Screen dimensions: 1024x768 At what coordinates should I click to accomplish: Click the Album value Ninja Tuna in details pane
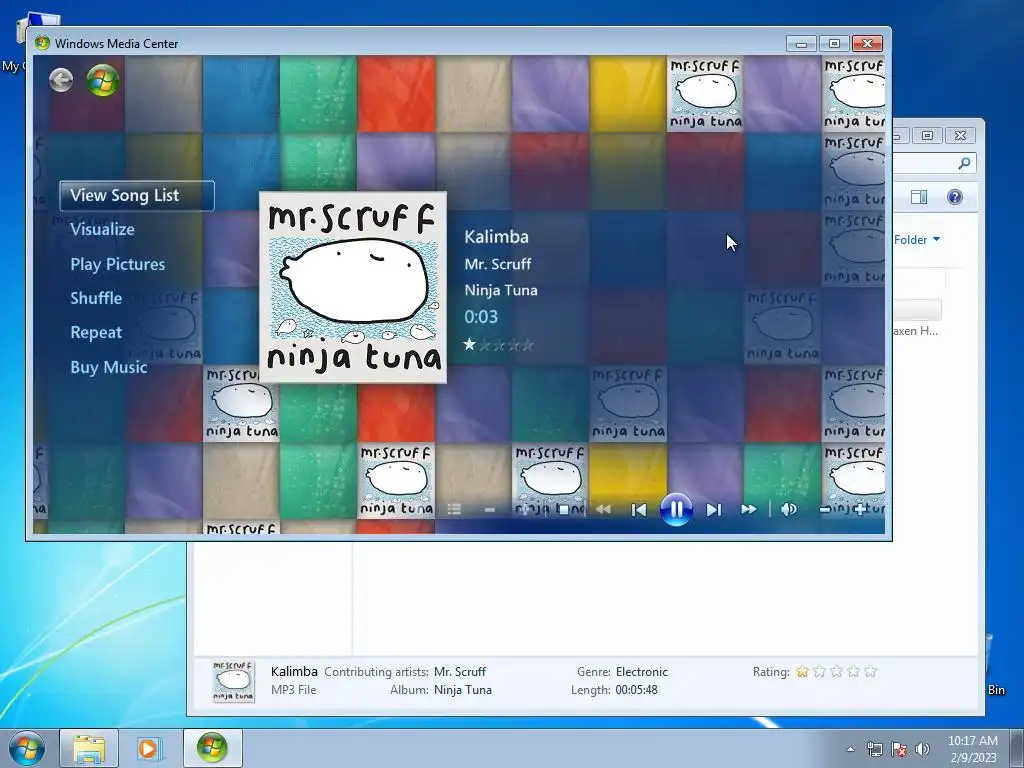click(462, 690)
